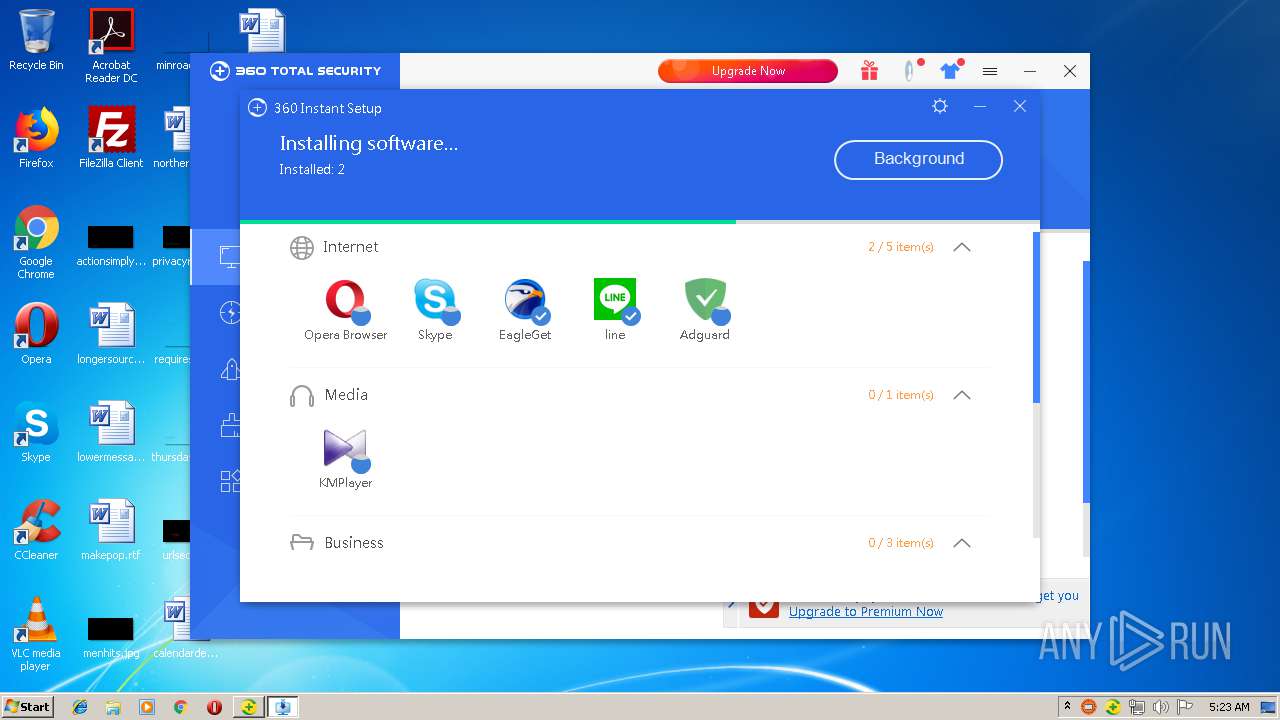Image resolution: width=1280 pixels, height=720 pixels.
Task: Select the Opera Browser app icon
Action: click(345, 300)
